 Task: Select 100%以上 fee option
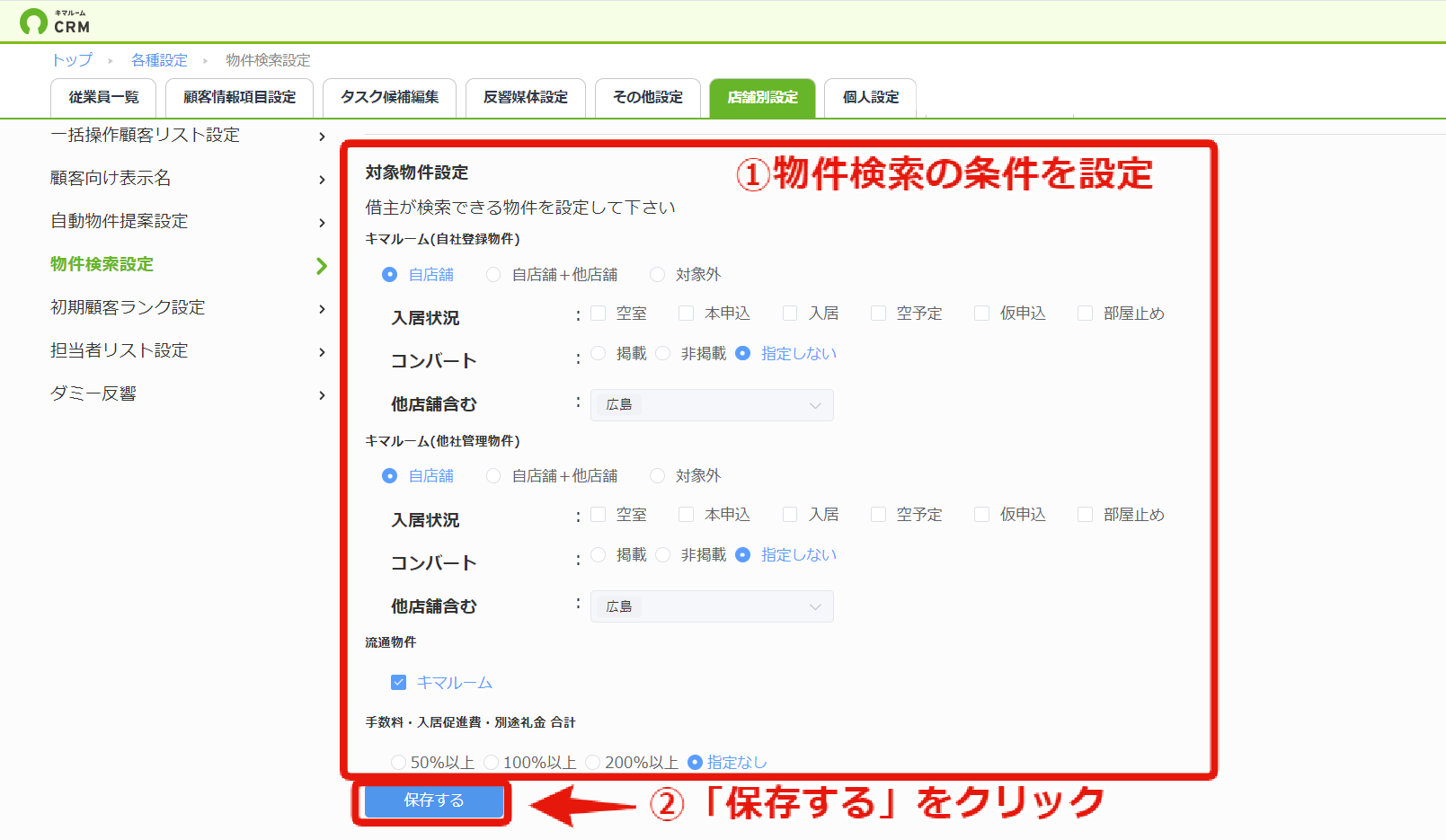click(492, 763)
